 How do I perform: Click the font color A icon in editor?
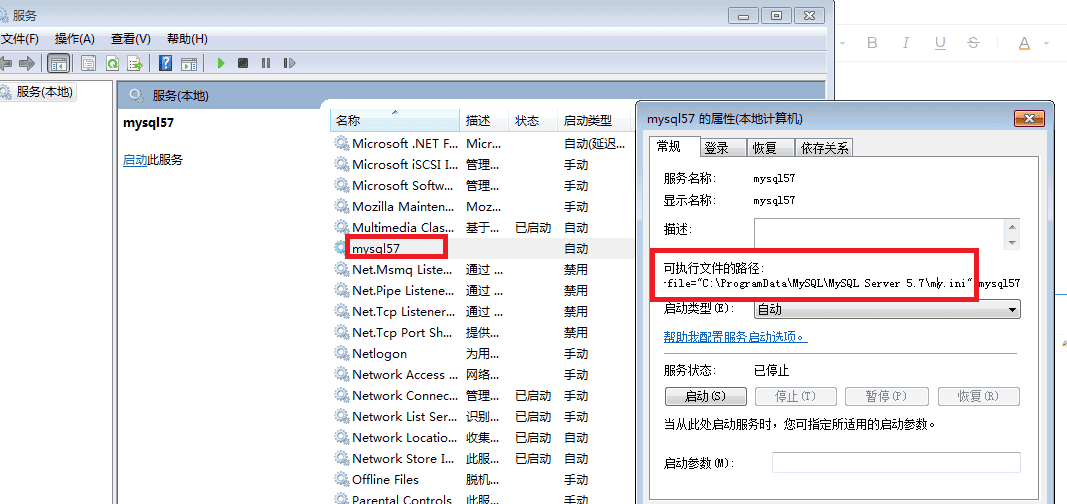1024,44
